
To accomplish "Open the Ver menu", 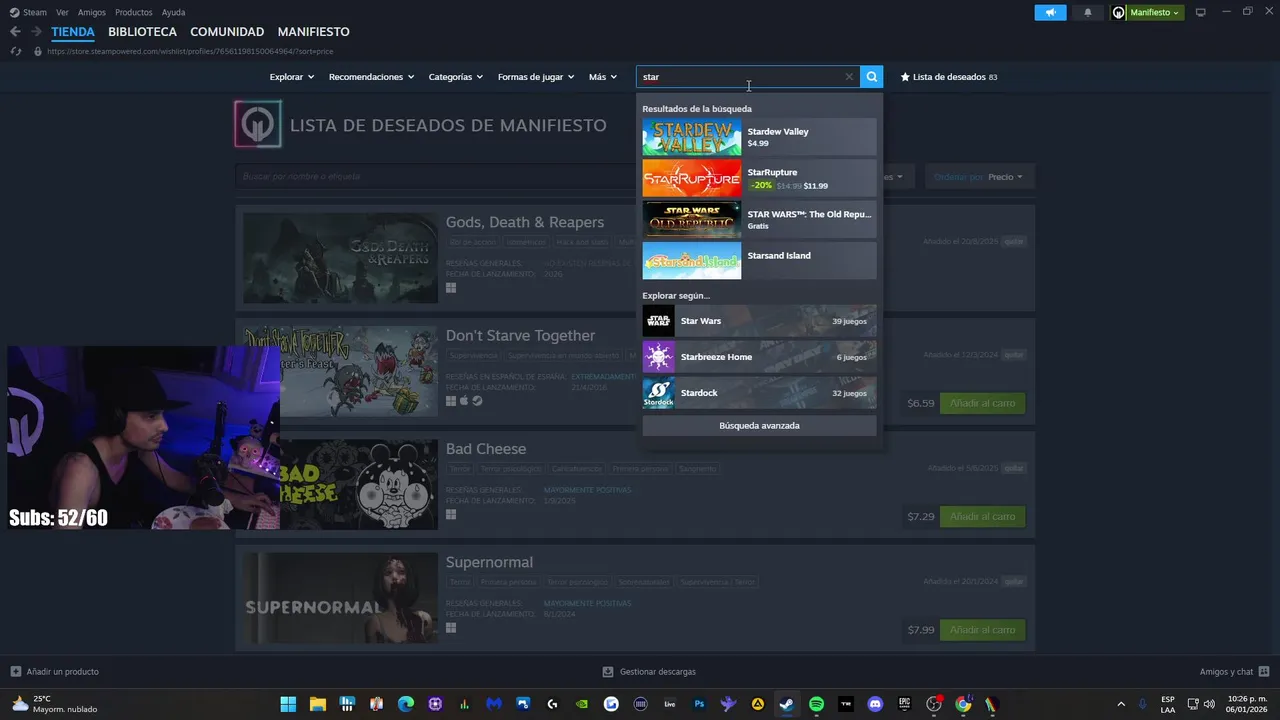I will point(62,12).
